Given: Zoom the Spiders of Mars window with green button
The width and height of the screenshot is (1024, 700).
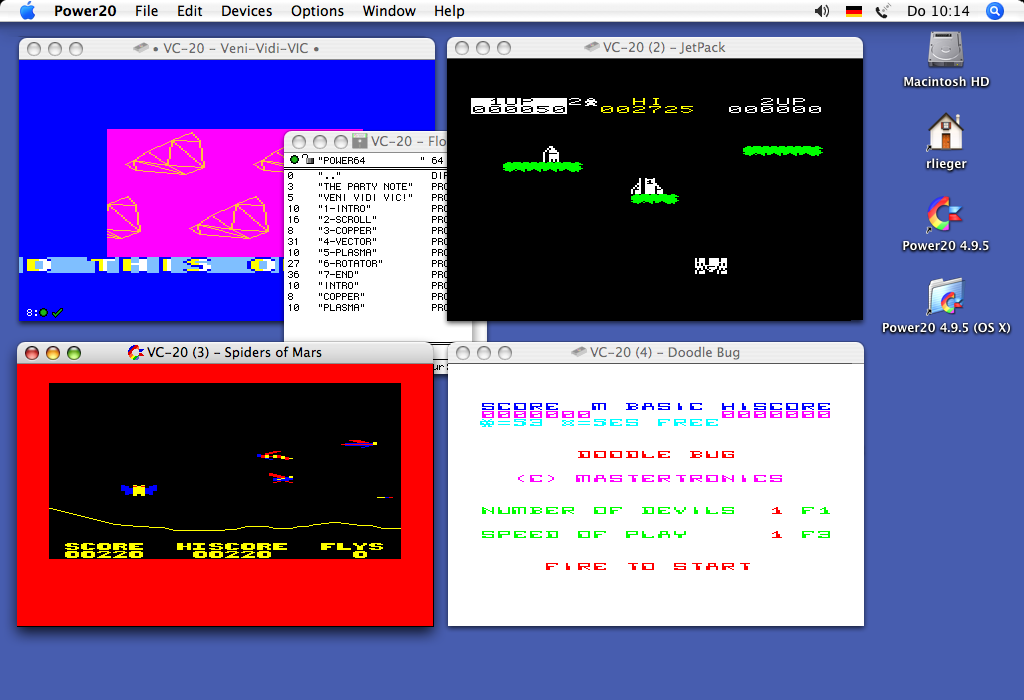Looking at the screenshot, I should point(74,353).
